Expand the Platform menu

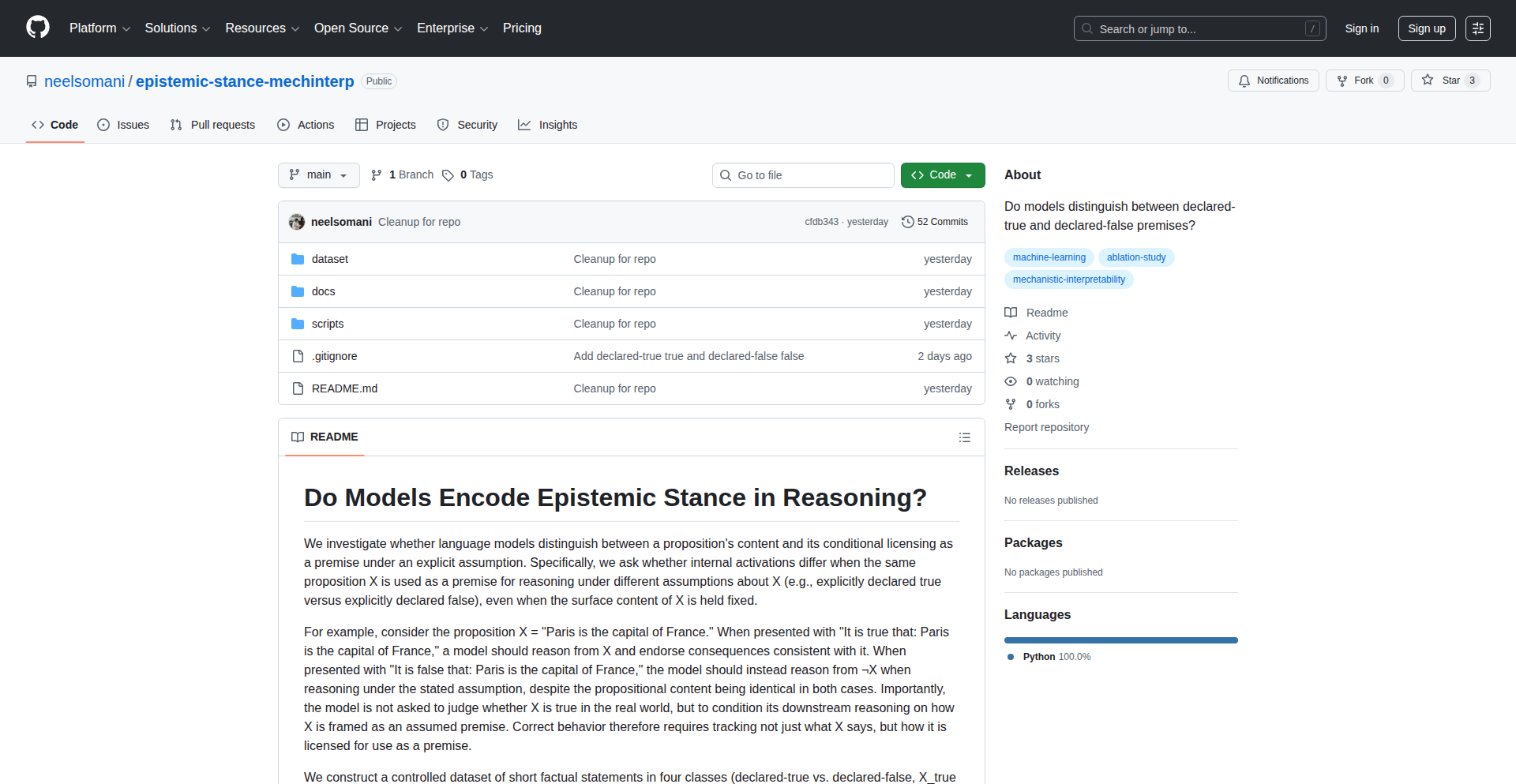[x=99, y=28]
